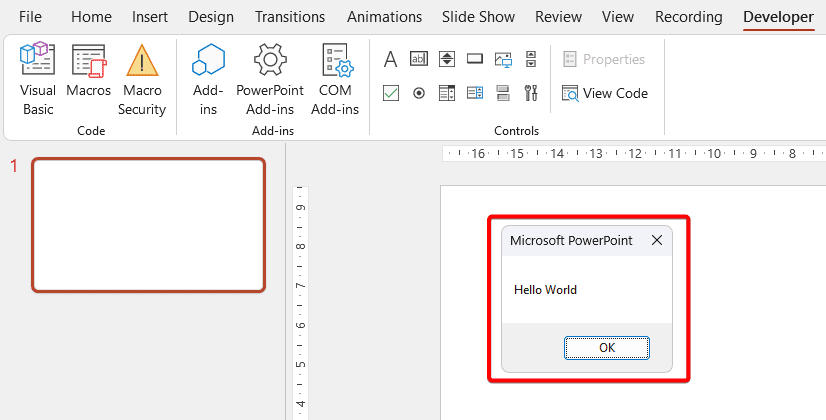Close the Microsoft PowerPoint message box
This screenshot has width=826, height=420.
pyautogui.click(x=656, y=240)
